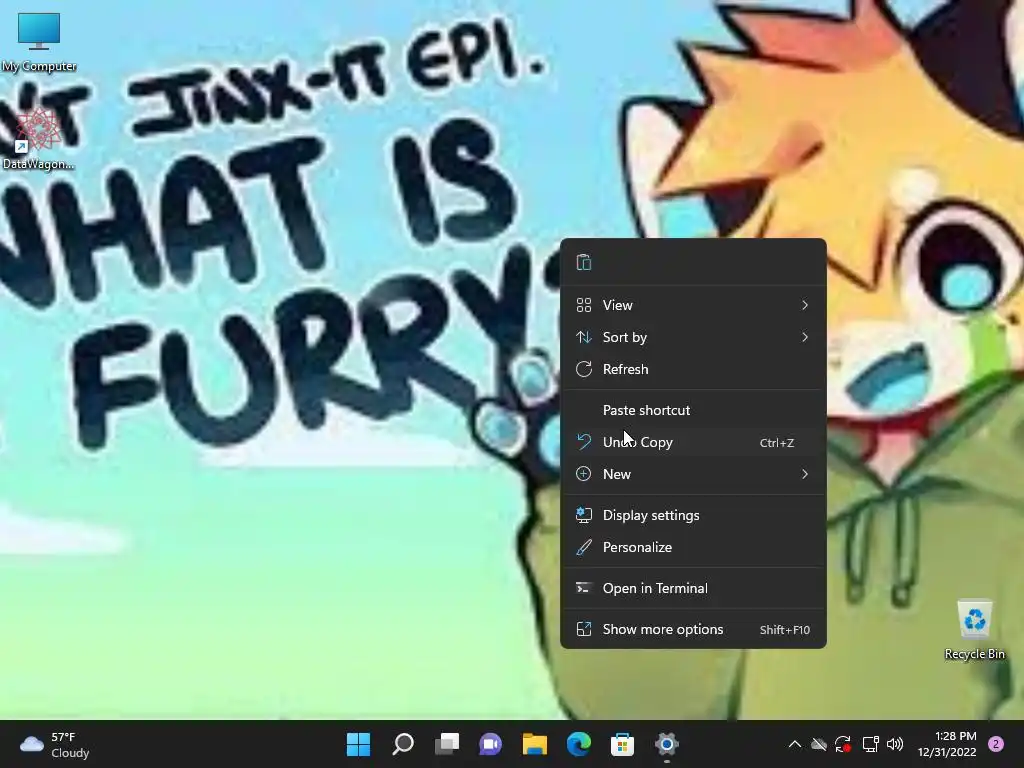
Task: Choose Paste shortcut
Action: [x=694, y=410]
